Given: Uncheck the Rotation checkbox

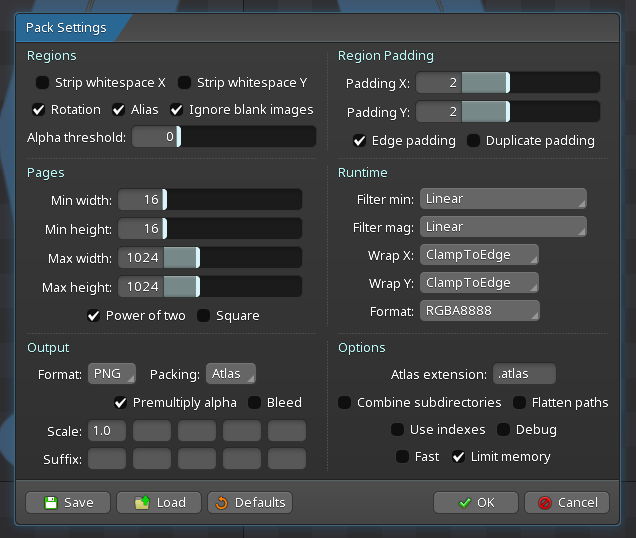Looking at the screenshot, I should click(x=40, y=110).
